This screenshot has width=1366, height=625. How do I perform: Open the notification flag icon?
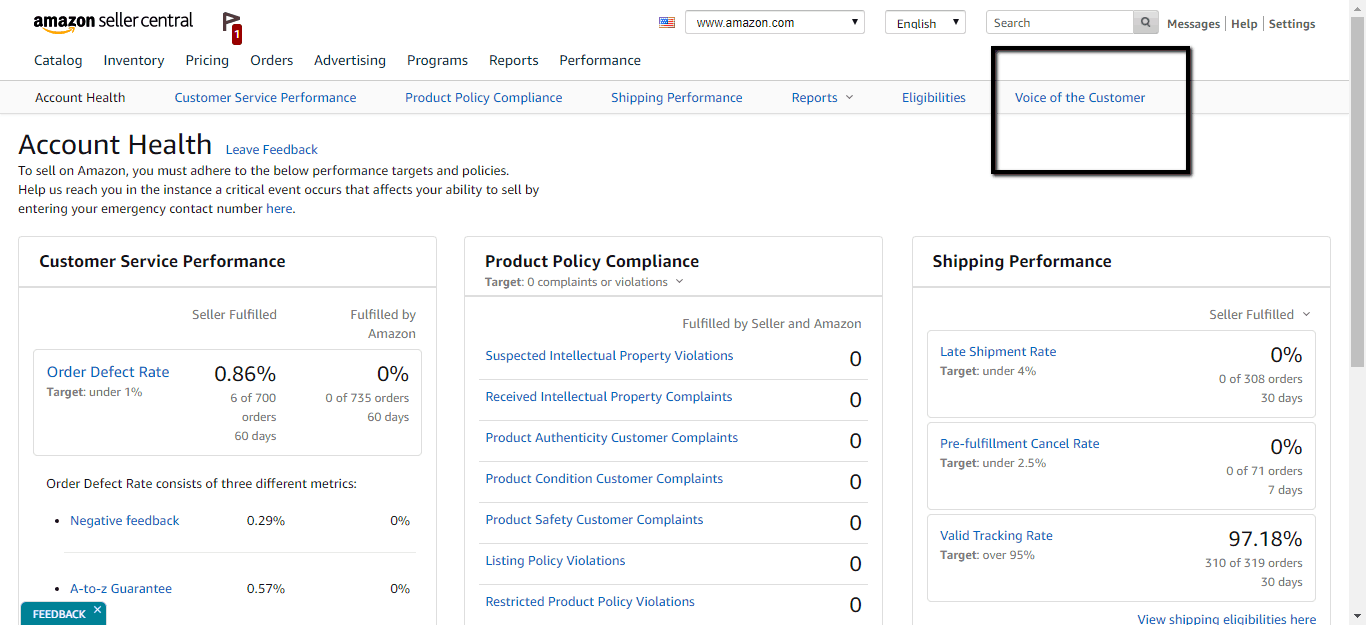(x=232, y=27)
